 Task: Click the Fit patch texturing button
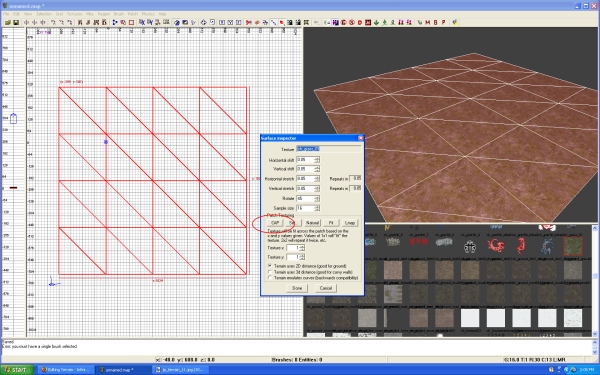click(331, 223)
